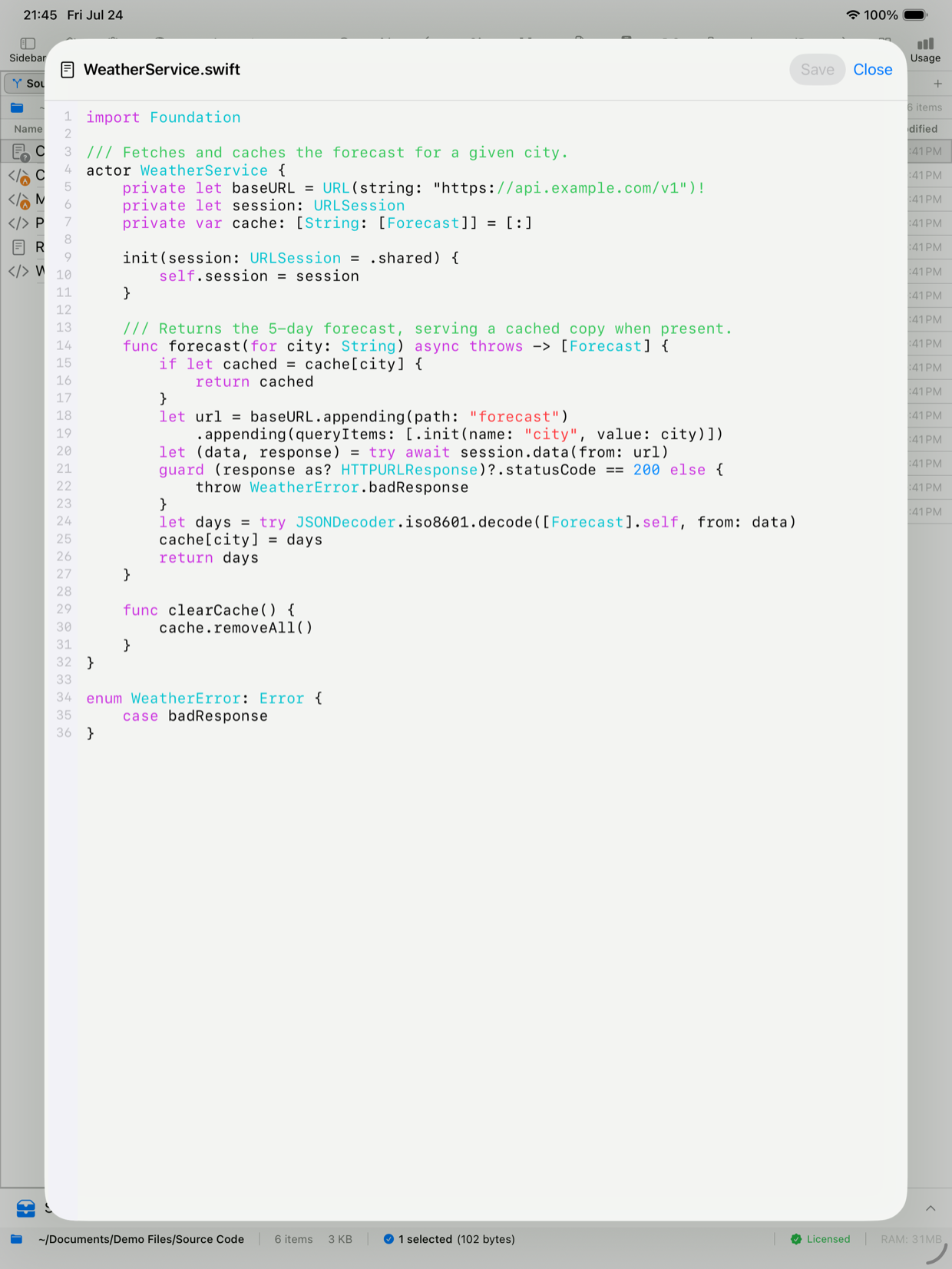Open the toolbox icon at bottom left
Image resolution: width=952 pixels, height=1269 pixels.
click(x=25, y=1208)
